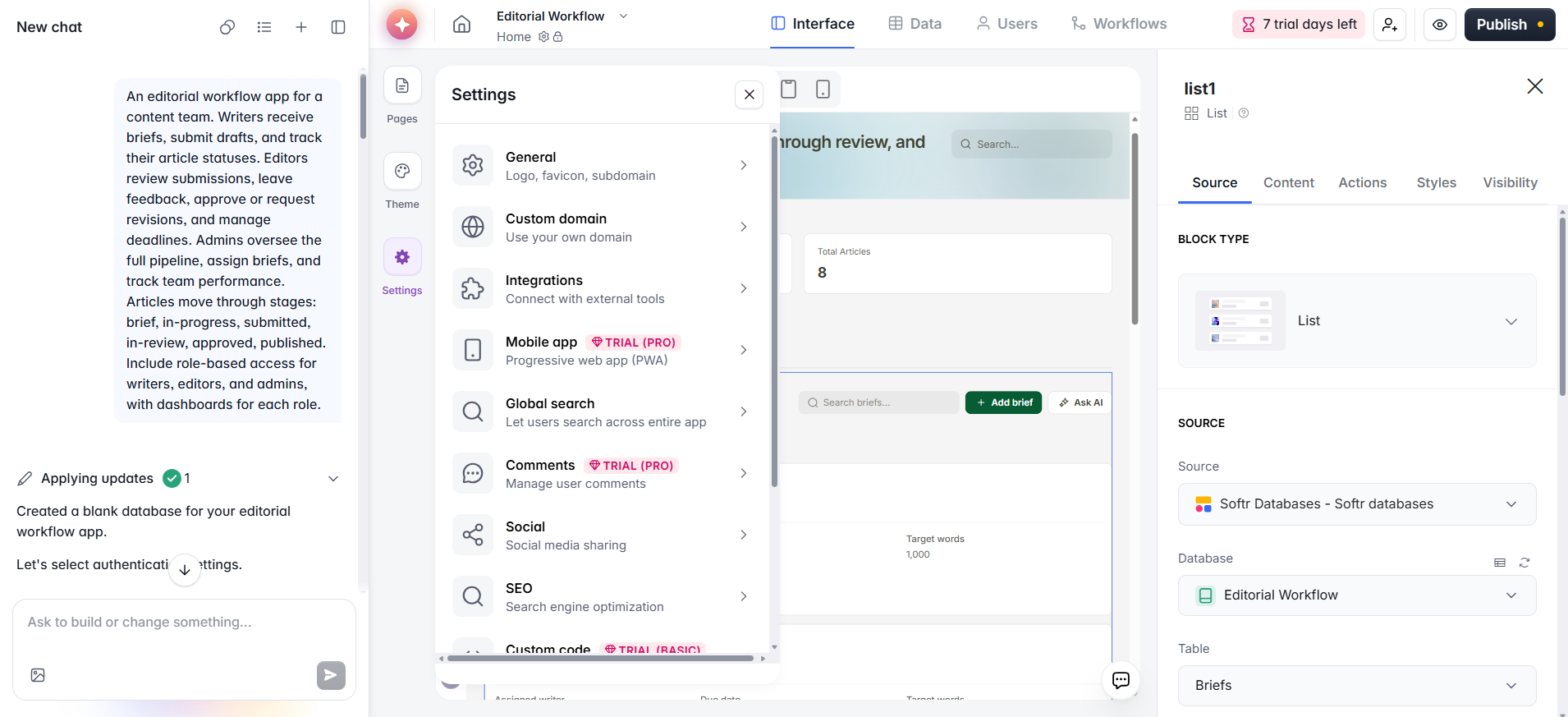
Task: Start a new chat with plus icon
Action: 301,27
